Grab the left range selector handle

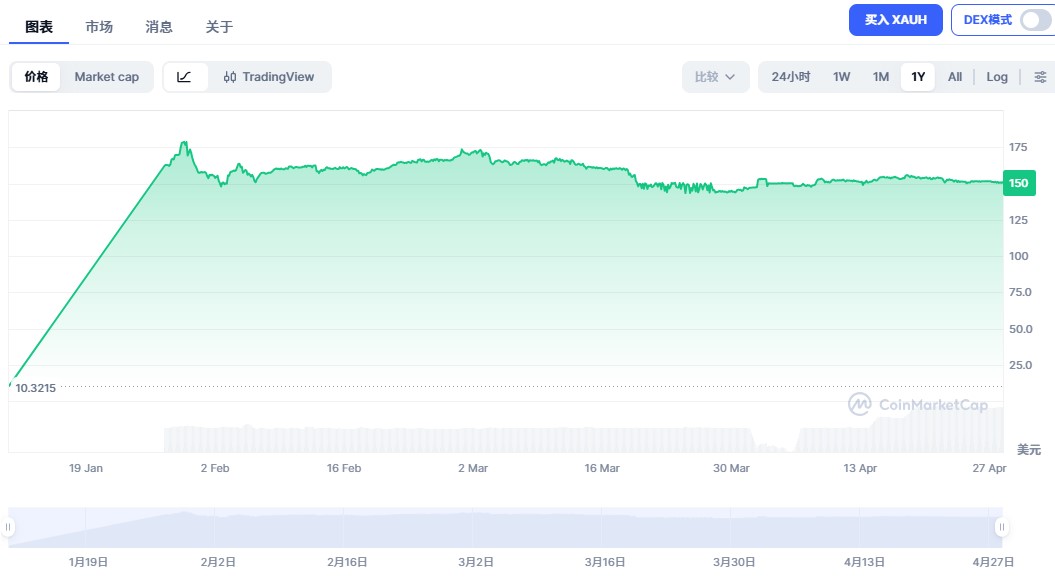pos(9,527)
